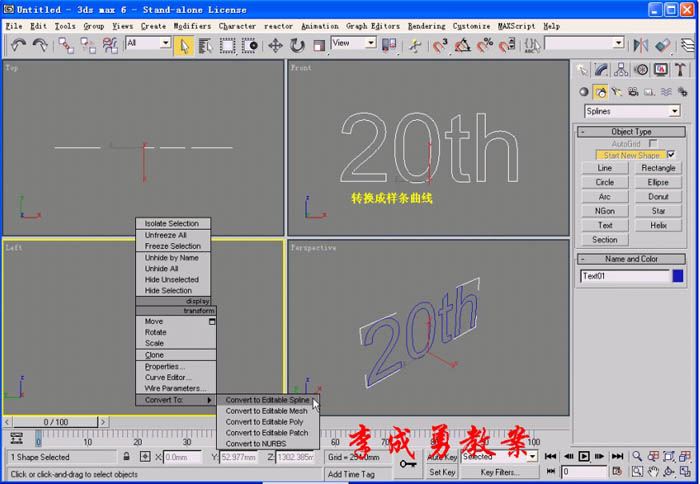Toggle Spinner Snap icon
The width and height of the screenshot is (700, 484).
click(x=507, y=46)
